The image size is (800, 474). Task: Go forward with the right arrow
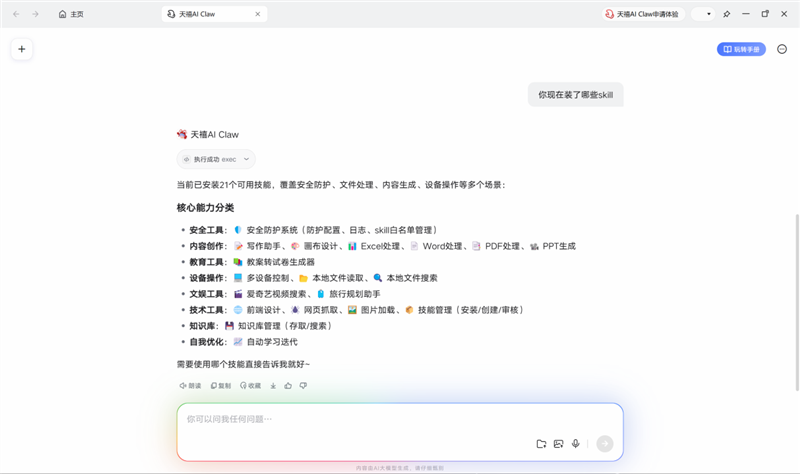coord(35,14)
